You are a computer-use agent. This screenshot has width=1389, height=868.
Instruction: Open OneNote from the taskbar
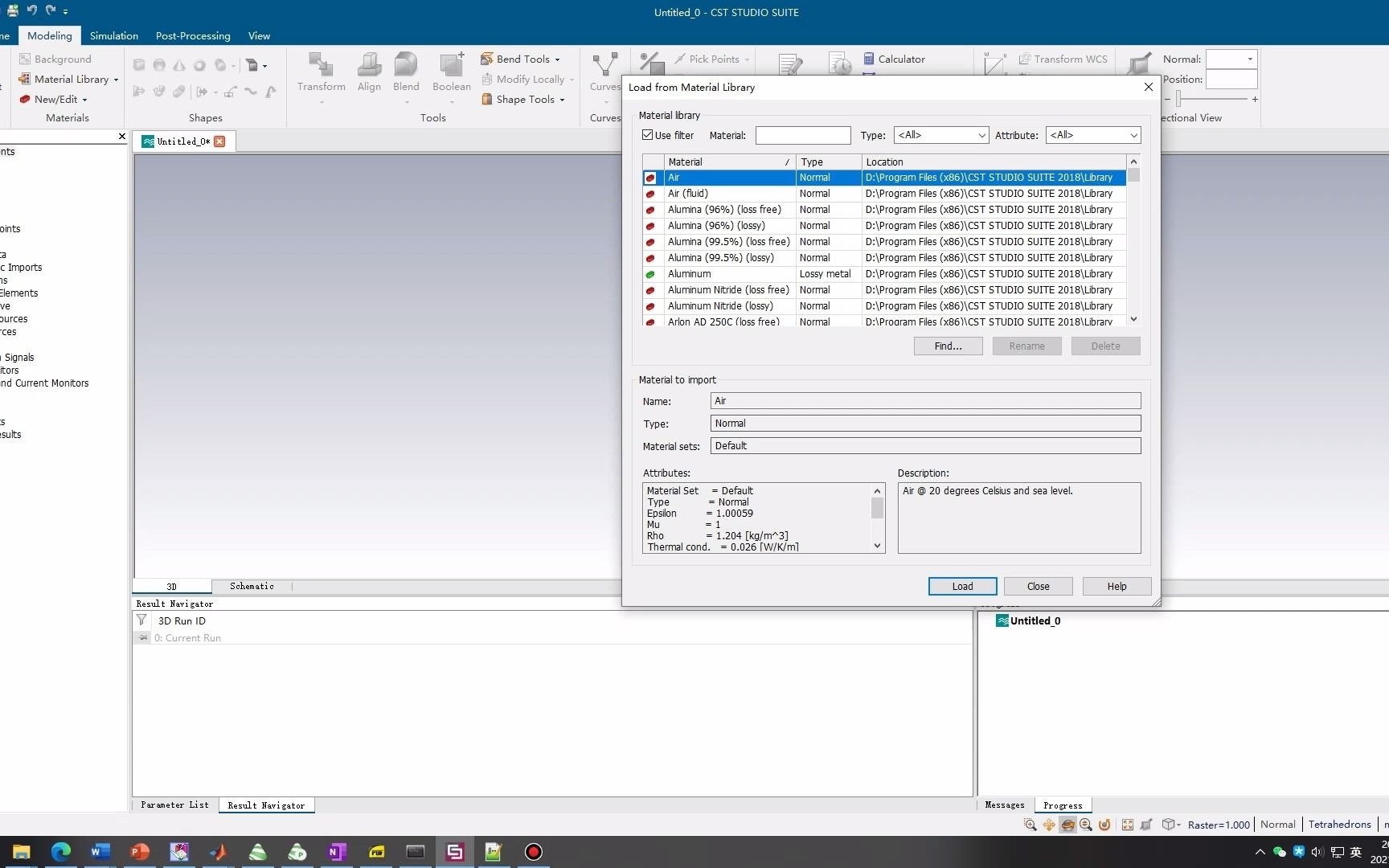(x=337, y=851)
